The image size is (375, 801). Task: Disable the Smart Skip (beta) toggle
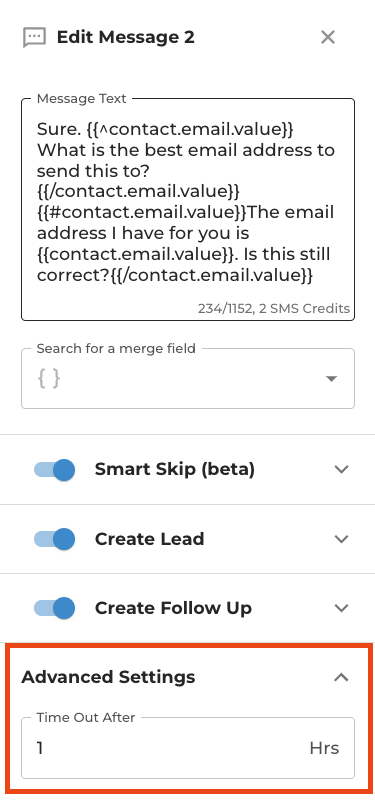coord(55,469)
